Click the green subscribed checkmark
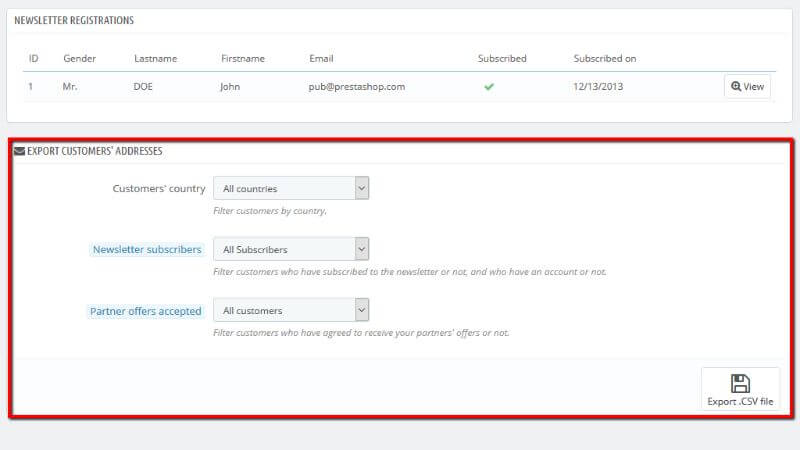The width and height of the screenshot is (800, 450). [489, 87]
